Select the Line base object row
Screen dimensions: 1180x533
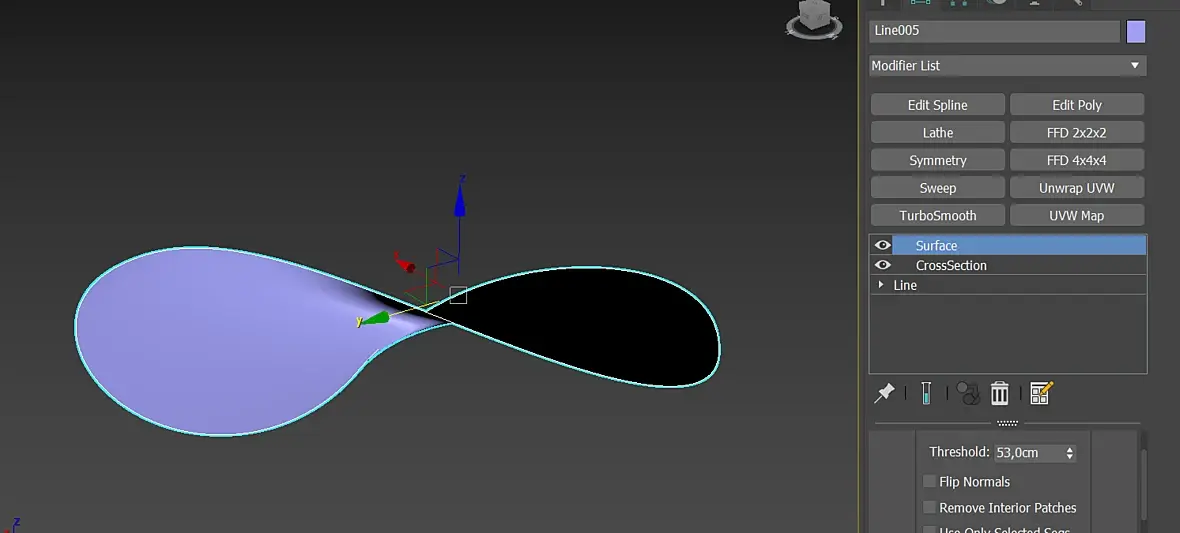tap(1008, 285)
